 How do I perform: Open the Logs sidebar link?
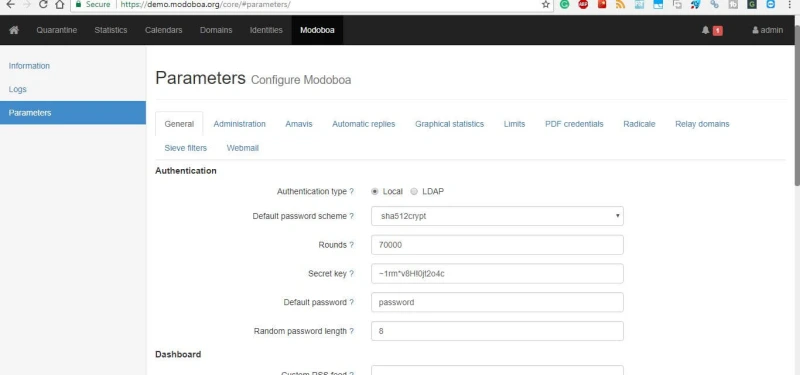(x=17, y=89)
